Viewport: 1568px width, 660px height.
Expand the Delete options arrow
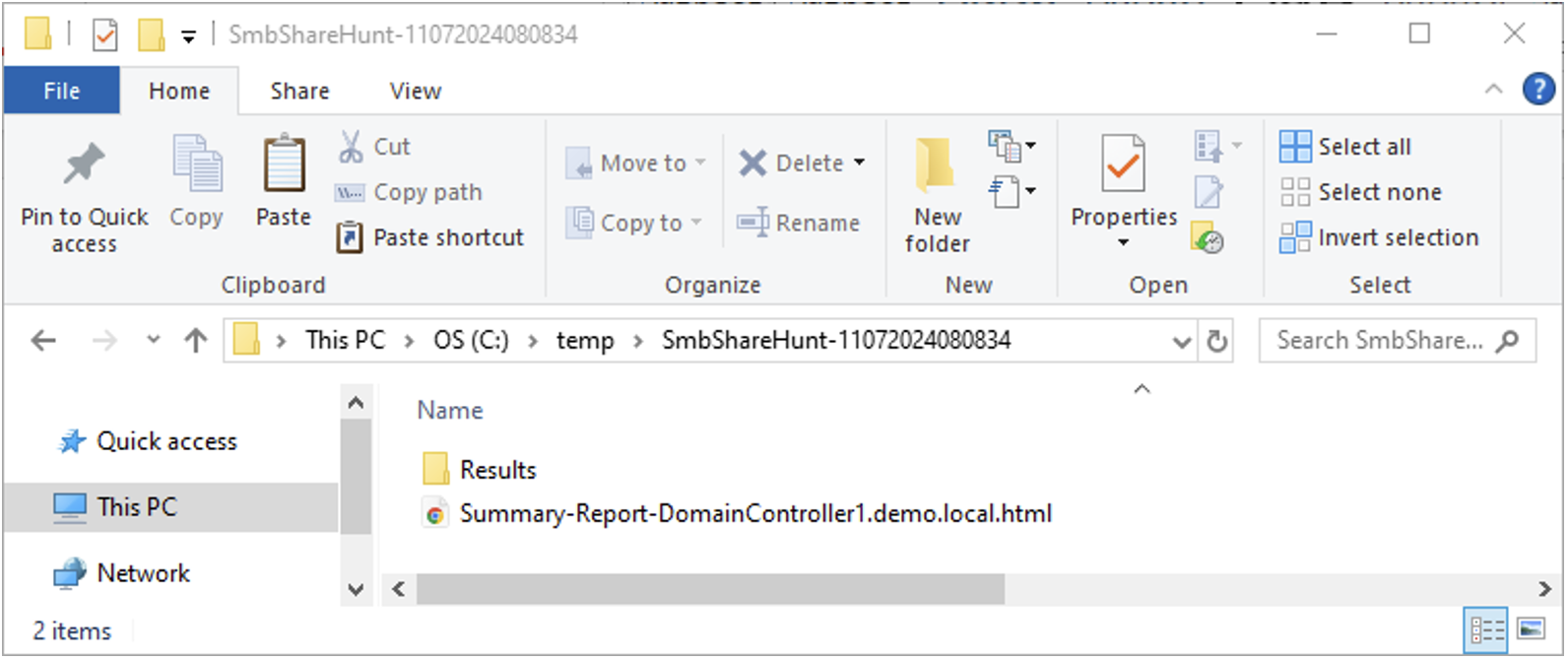(x=860, y=163)
